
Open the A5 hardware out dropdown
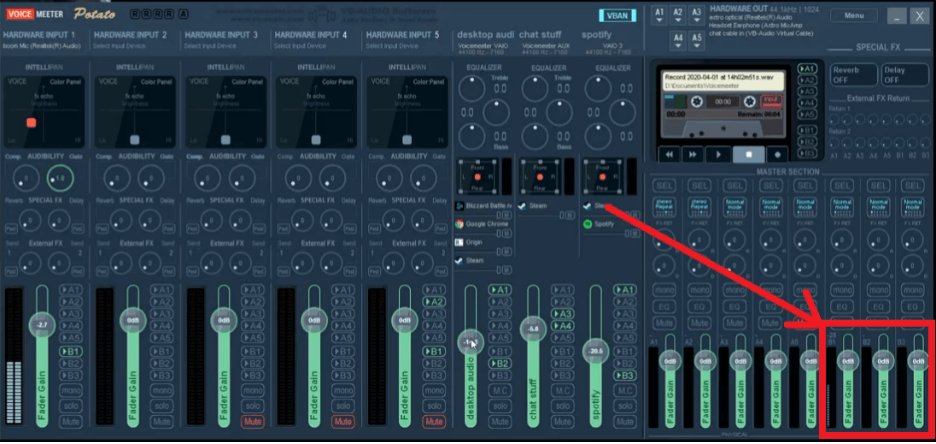[x=696, y=41]
